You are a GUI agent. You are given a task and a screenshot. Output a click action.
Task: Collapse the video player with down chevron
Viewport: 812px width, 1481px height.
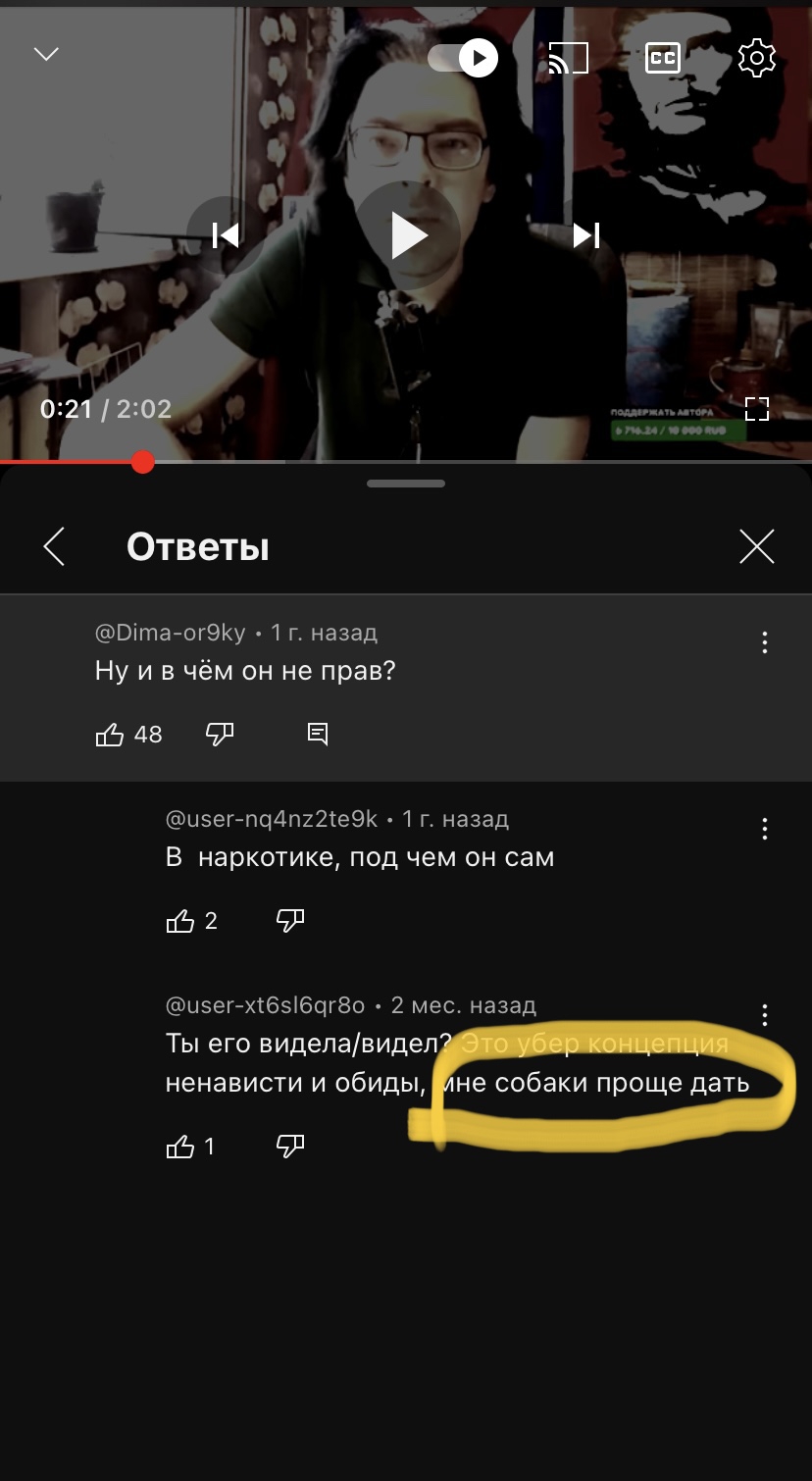(x=46, y=54)
